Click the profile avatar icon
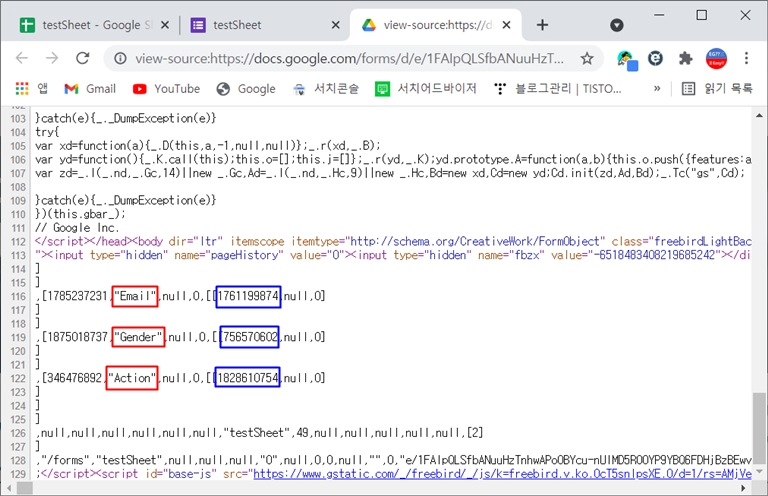Screen dimensions: 768x496 (716, 59)
